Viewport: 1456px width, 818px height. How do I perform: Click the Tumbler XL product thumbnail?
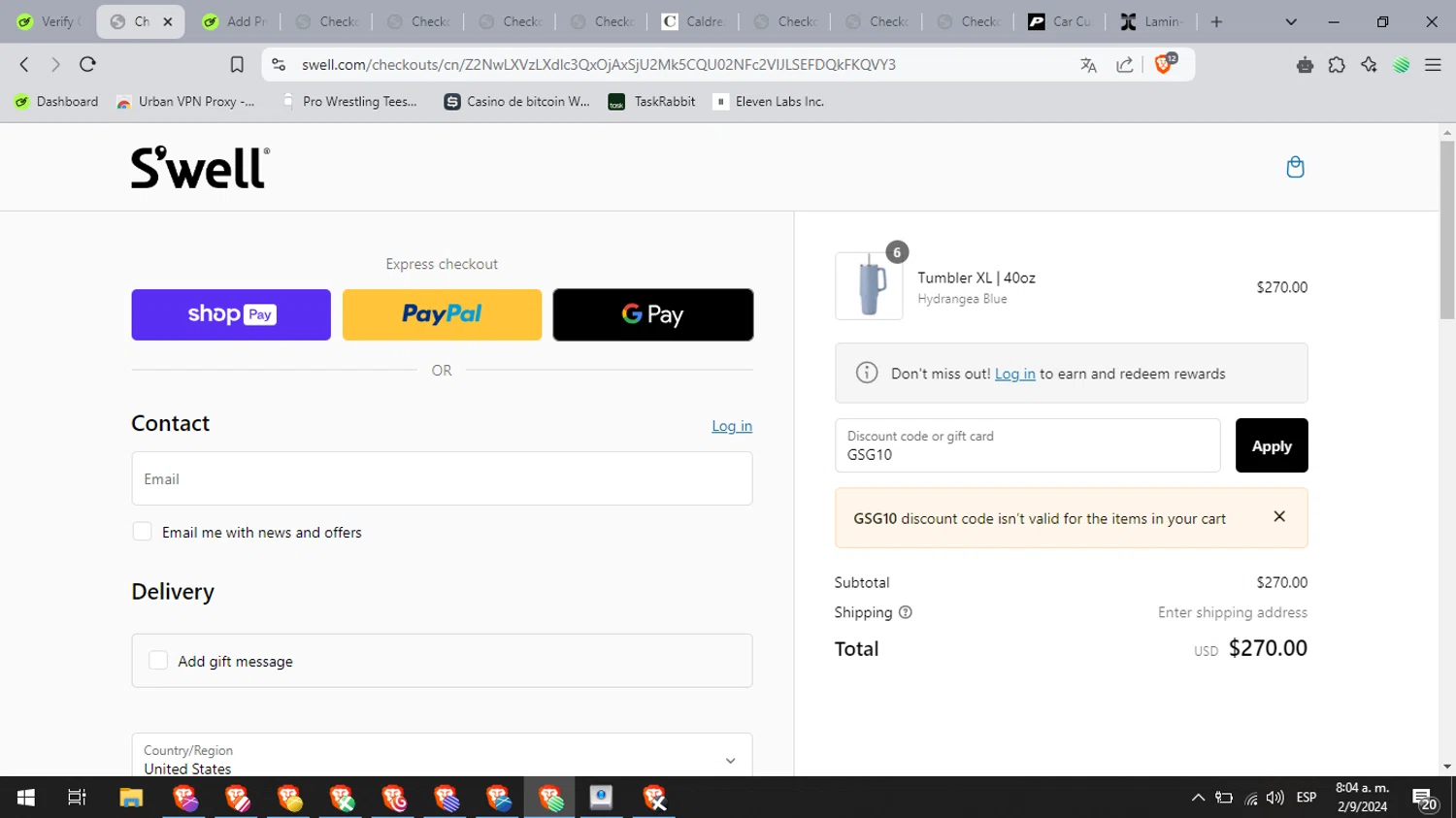click(869, 286)
